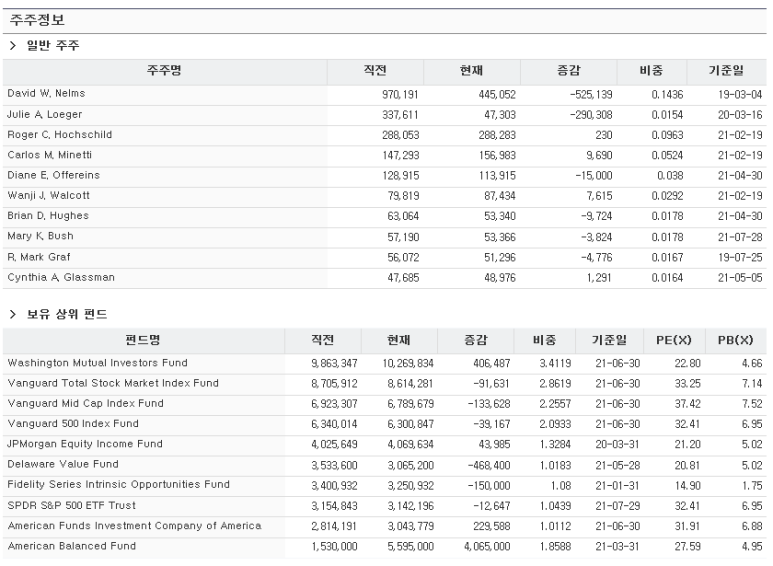Viewport: 773px width, 566px height.
Task: Click Delaware Value Fund name
Action: [x=63, y=464]
